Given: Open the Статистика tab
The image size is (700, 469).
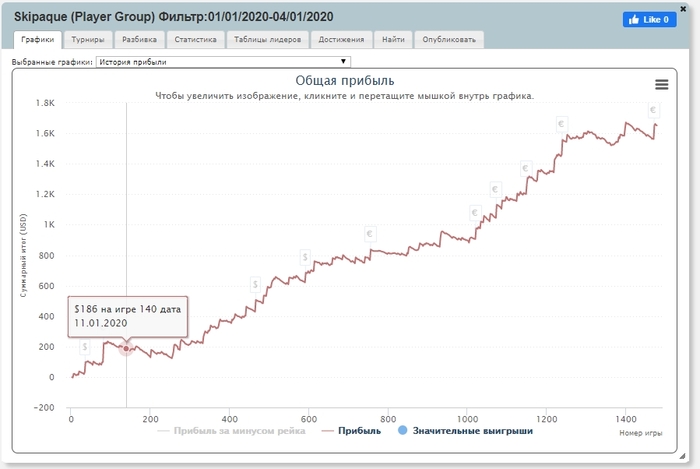Looking at the screenshot, I should [195, 40].
